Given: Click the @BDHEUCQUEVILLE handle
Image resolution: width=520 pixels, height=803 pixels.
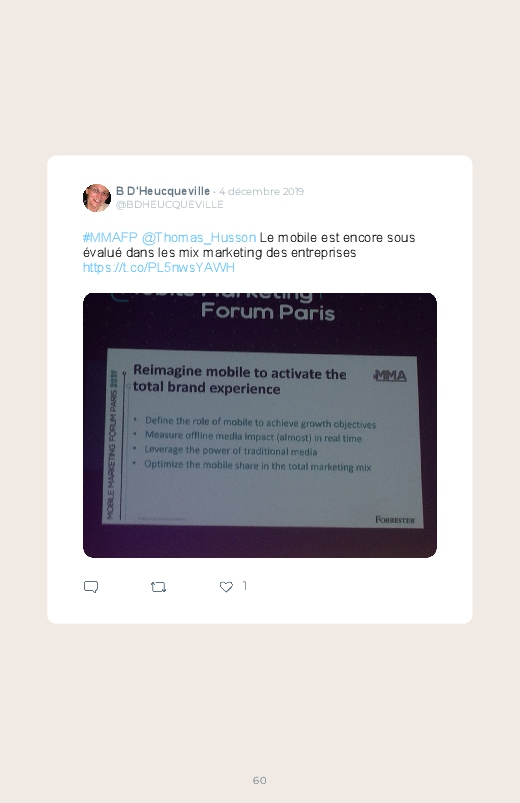Looking at the screenshot, I should (x=170, y=204).
